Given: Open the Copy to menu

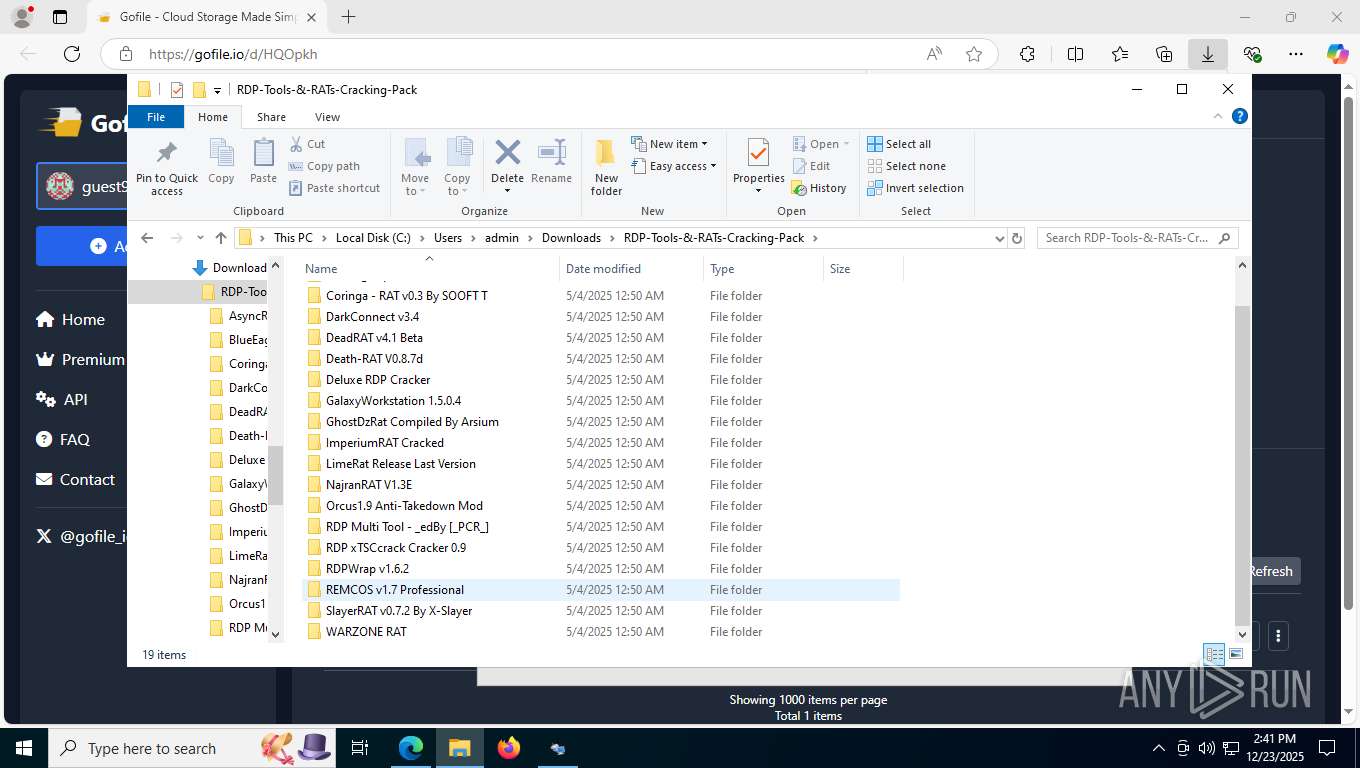Looking at the screenshot, I should coord(457,167).
